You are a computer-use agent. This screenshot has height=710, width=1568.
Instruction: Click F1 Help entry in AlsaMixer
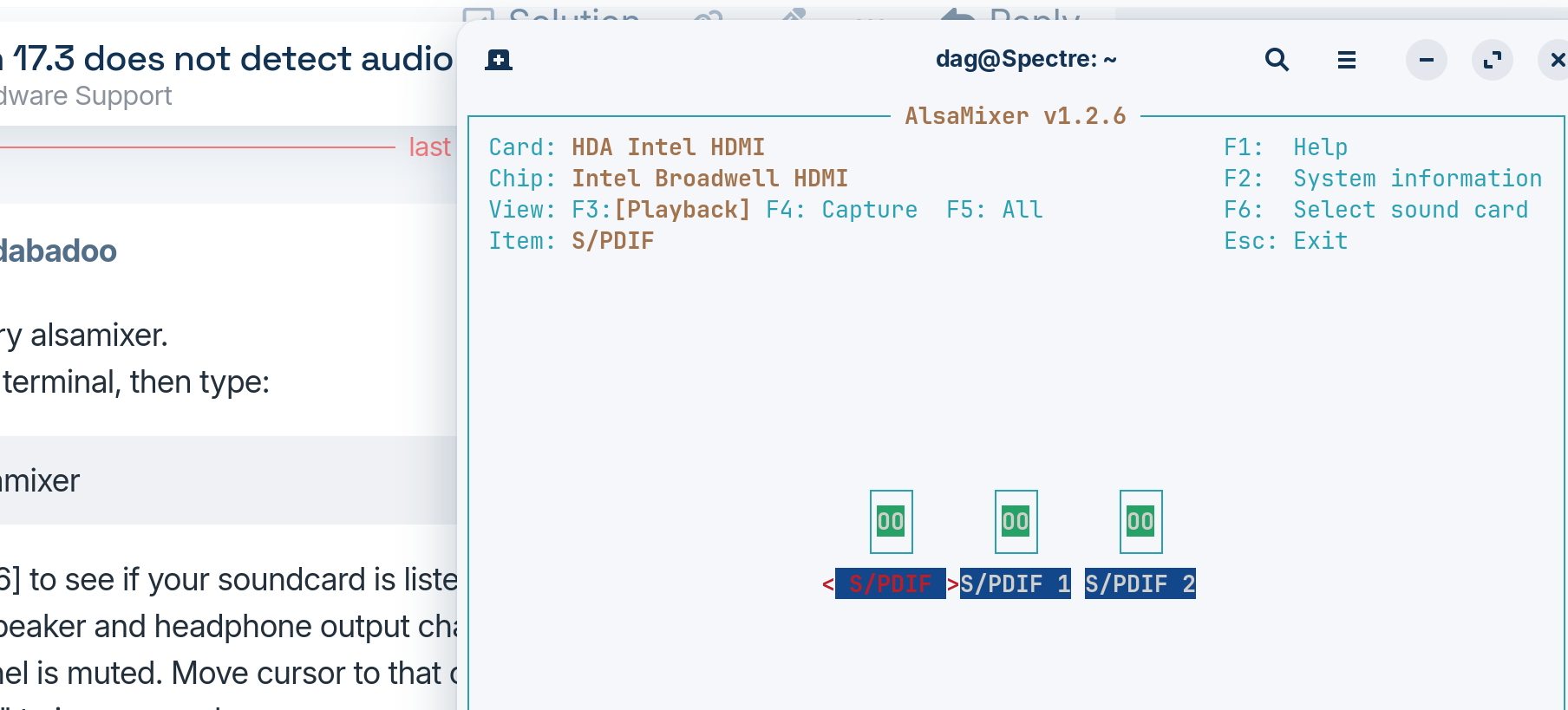pyautogui.click(x=1285, y=147)
